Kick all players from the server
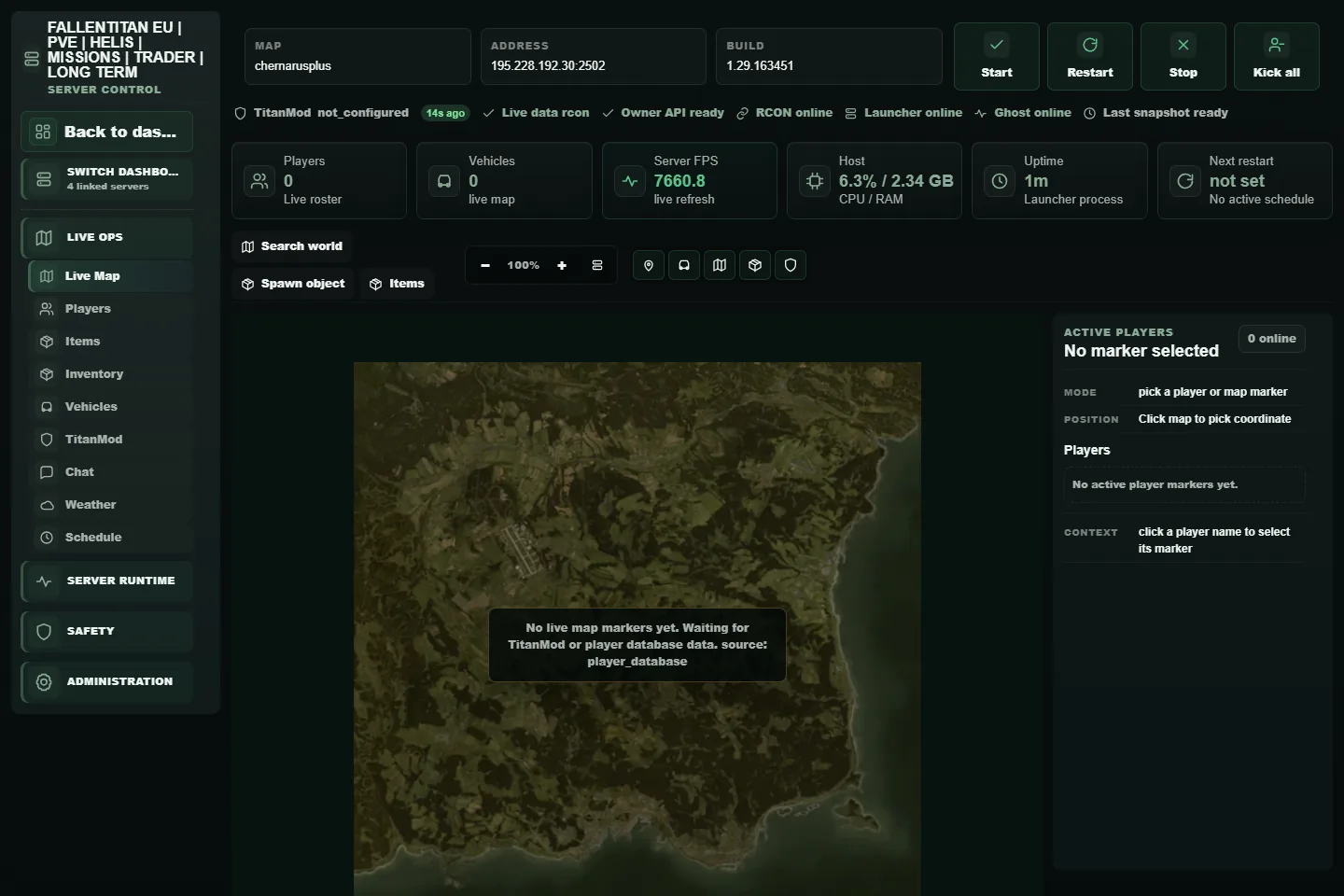This screenshot has width=1344, height=896. coord(1276,56)
